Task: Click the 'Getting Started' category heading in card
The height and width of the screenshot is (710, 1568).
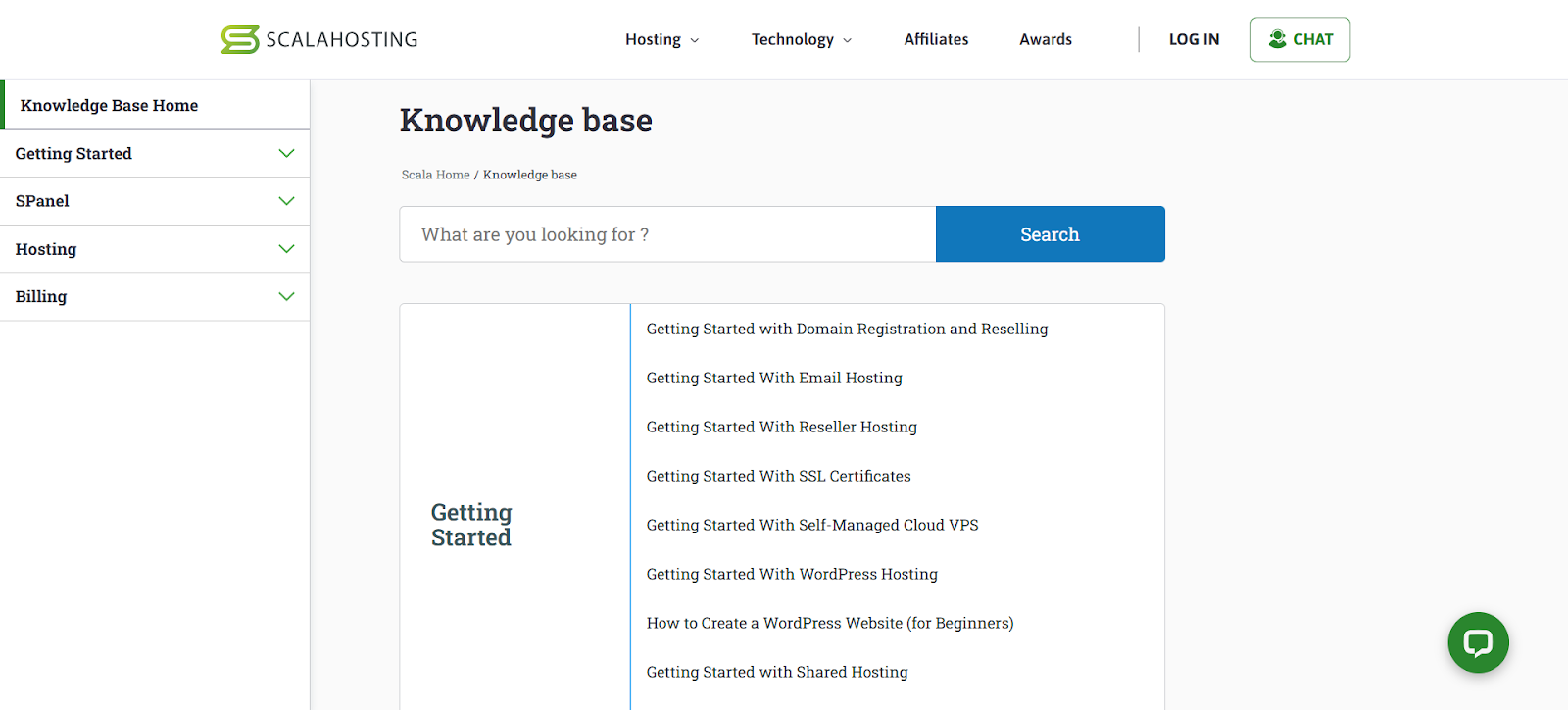Action: point(471,525)
